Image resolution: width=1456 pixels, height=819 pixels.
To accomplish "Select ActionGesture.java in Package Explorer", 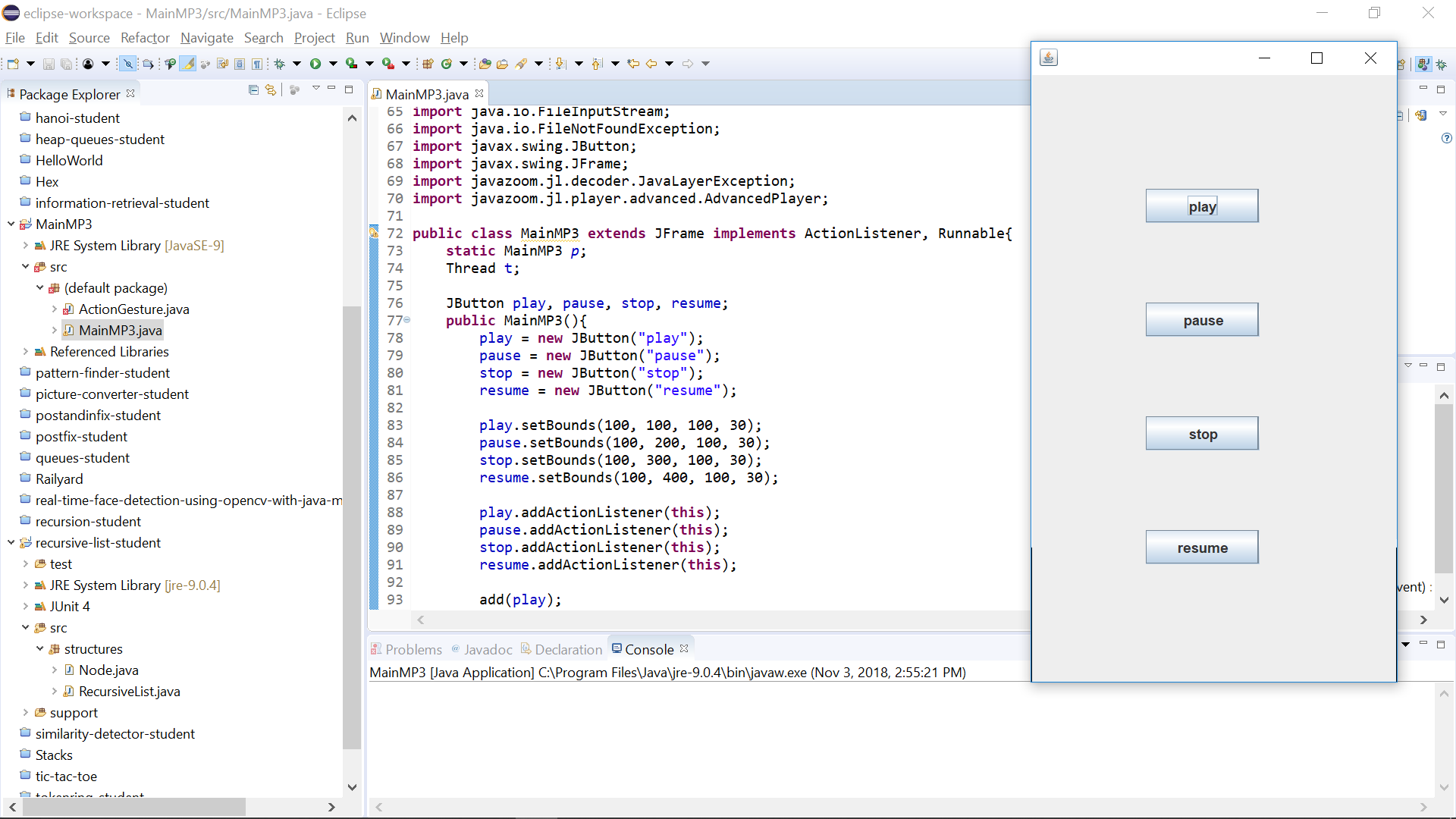I will (x=133, y=309).
